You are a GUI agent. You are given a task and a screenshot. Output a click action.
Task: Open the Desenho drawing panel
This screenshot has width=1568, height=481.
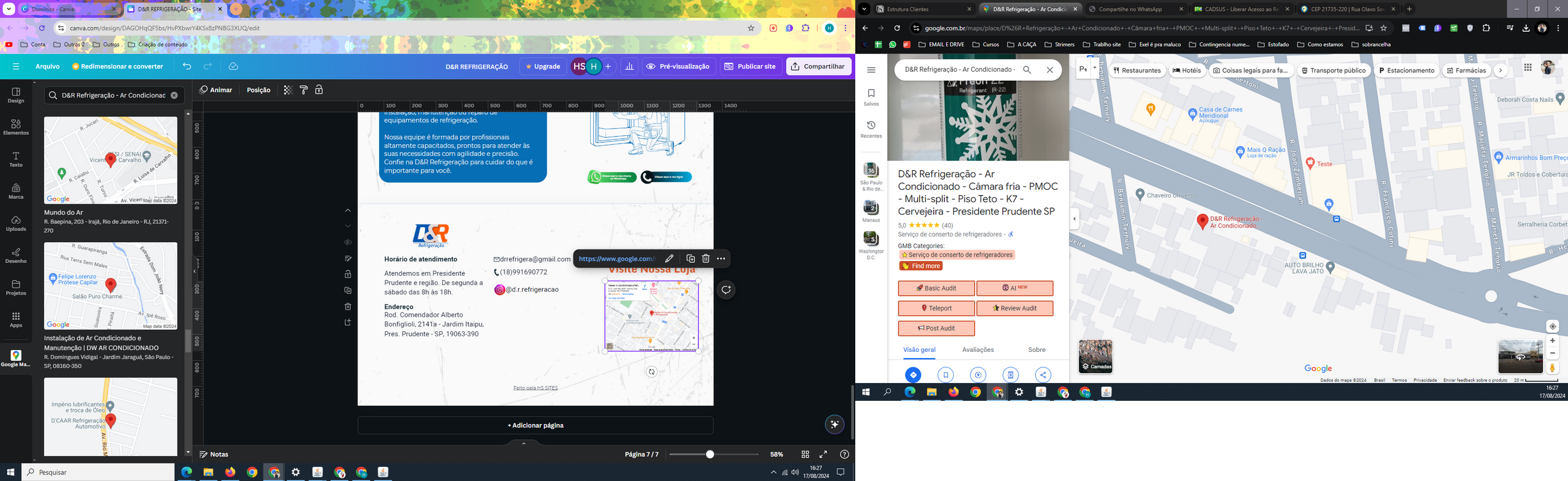click(x=16, y=256)
